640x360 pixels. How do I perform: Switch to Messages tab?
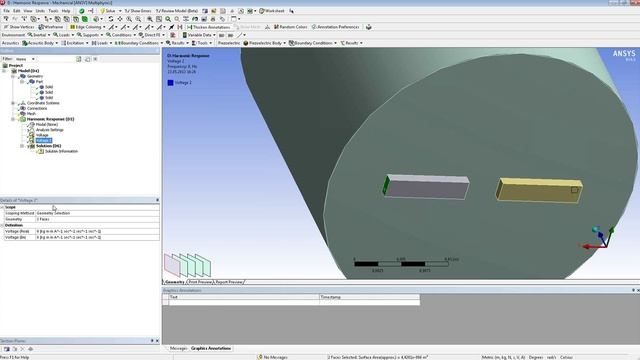[x=178, y=348]
